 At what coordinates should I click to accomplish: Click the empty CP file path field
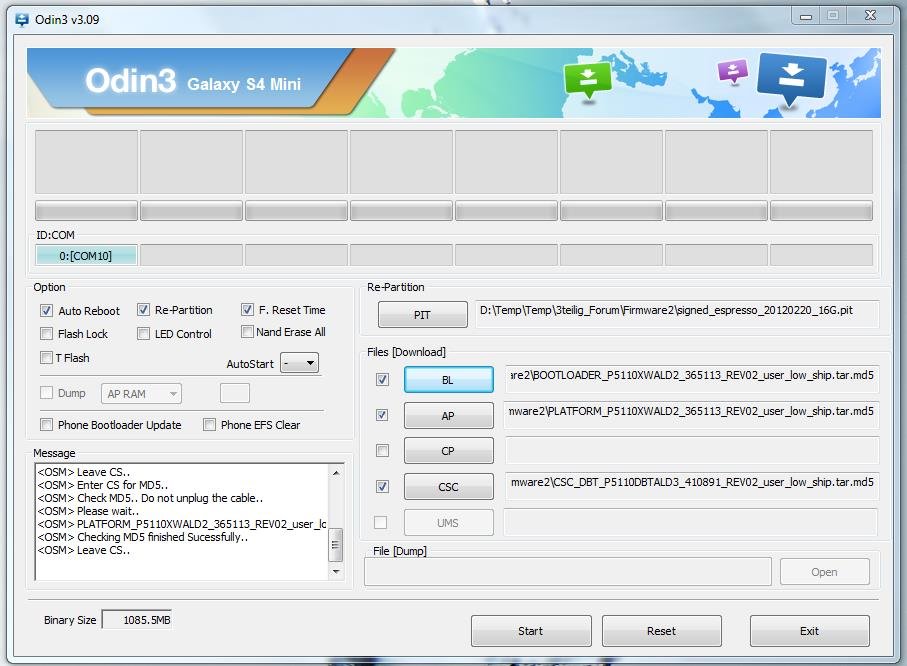coord(692,450)
